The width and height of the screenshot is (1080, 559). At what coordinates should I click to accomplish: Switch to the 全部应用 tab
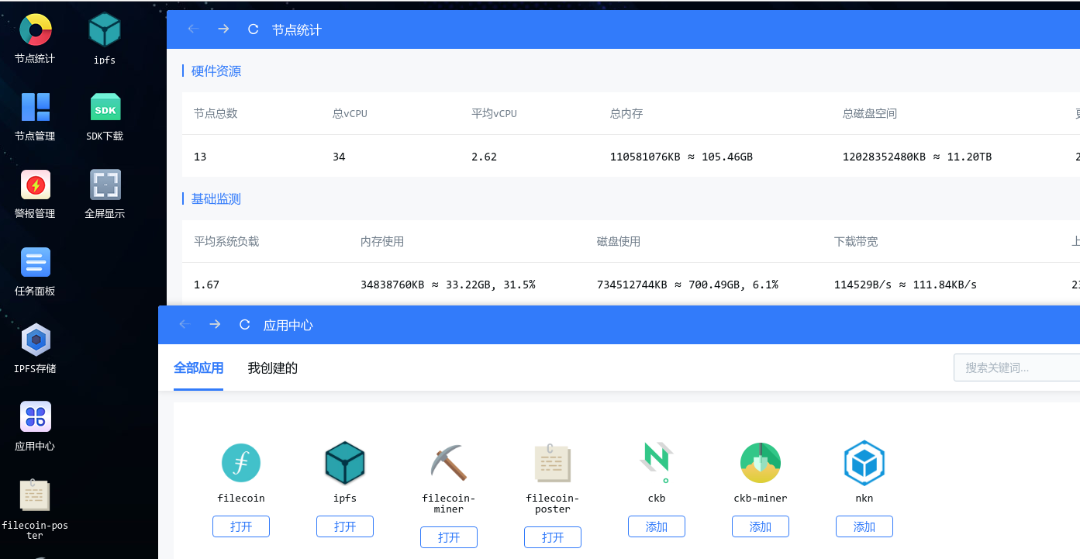198,368
